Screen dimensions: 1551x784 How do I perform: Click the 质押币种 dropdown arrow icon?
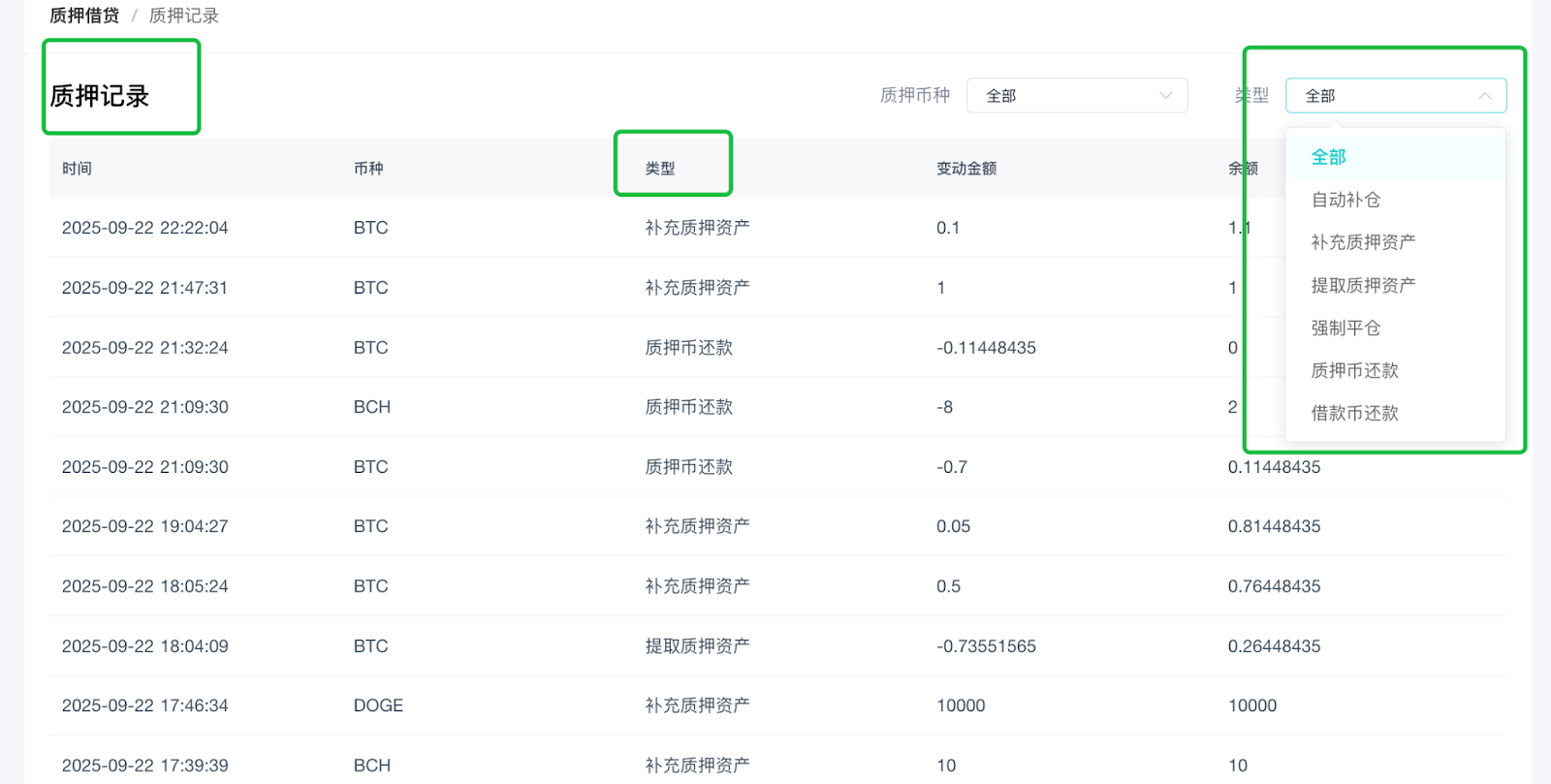(1166, 95)
